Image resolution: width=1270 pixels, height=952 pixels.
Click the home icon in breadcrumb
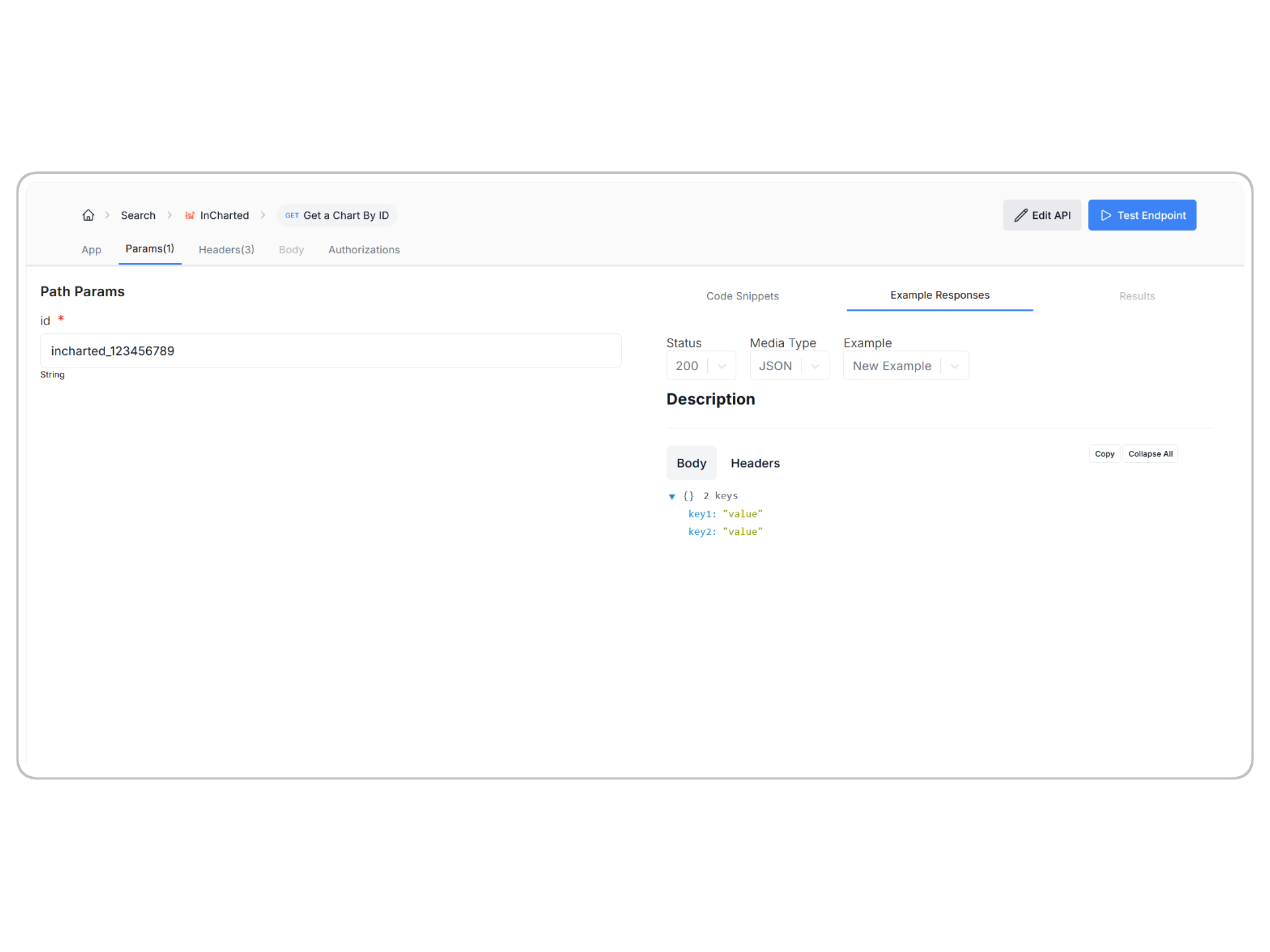pos(88,216)
